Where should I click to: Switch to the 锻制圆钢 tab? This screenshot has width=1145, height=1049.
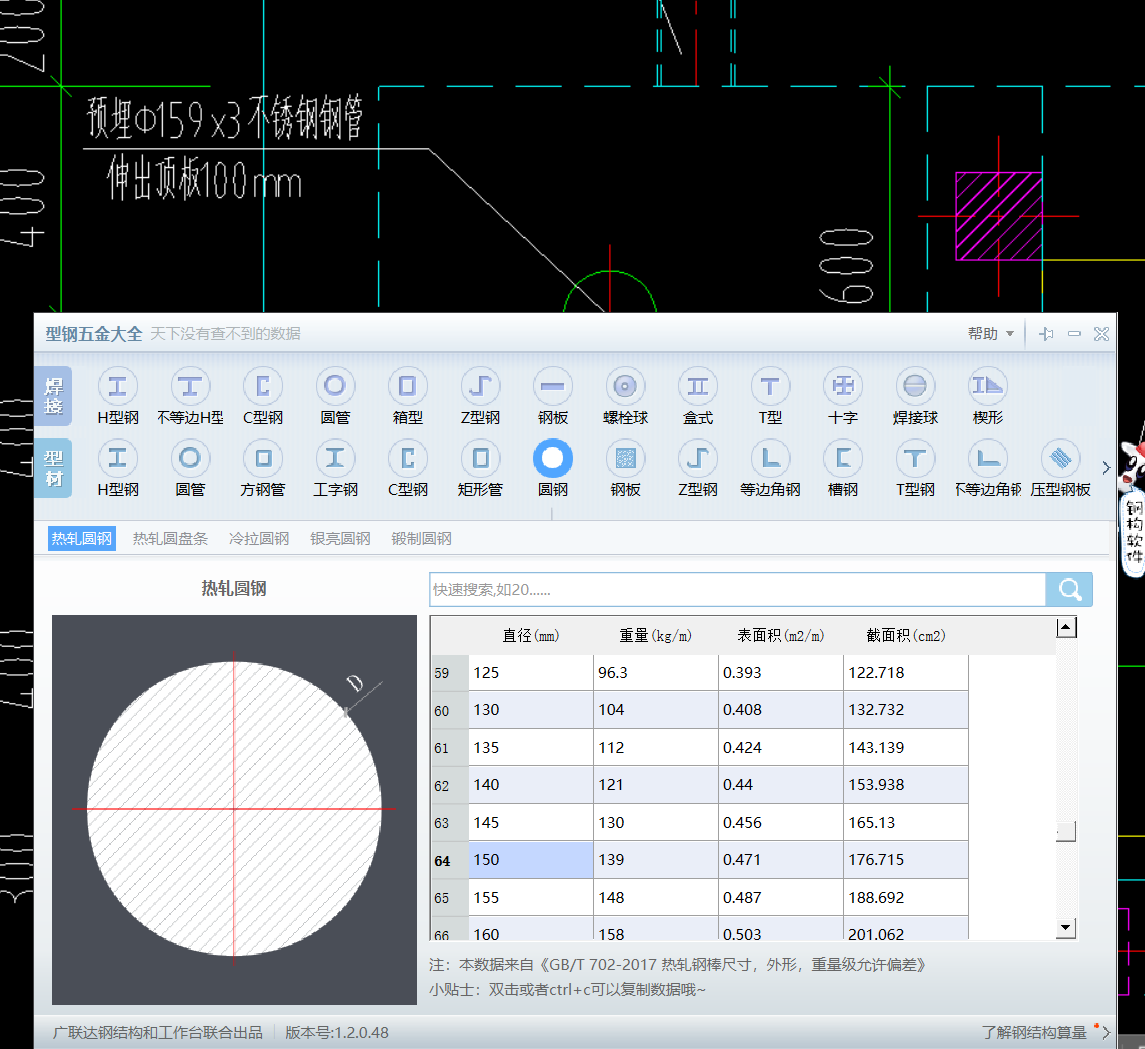coord(421,539)
